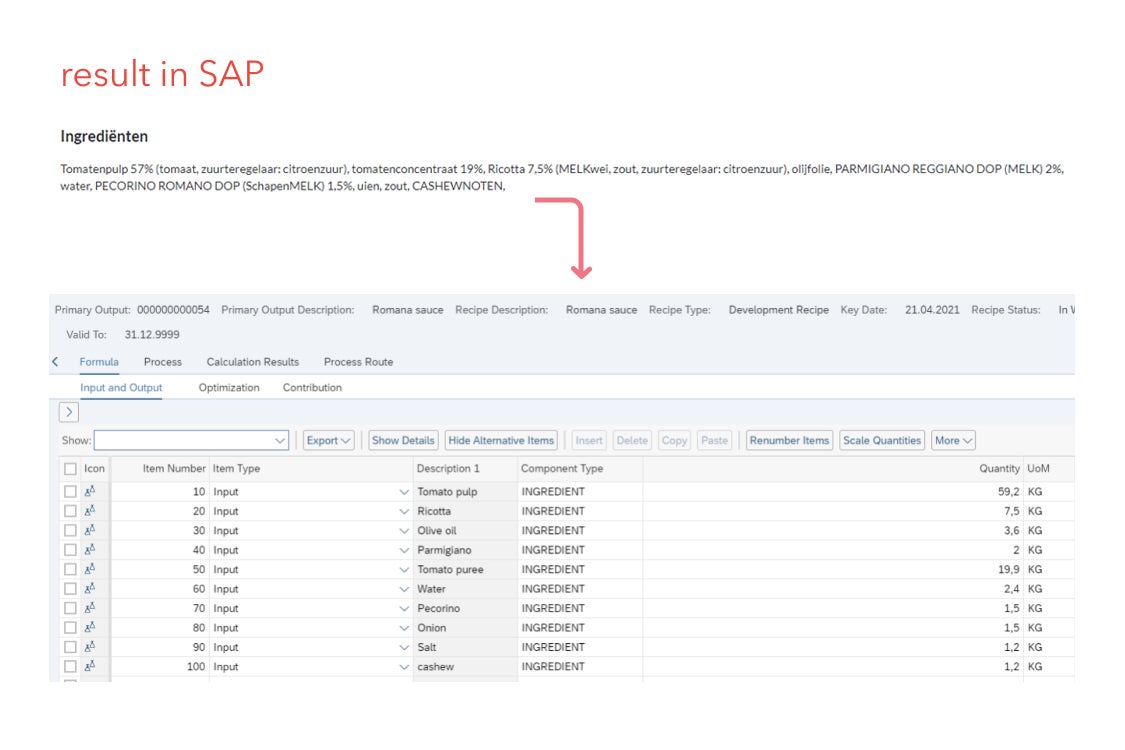This screenshot has width=1125, height=750.
Task: Tick the select-all checkbox in the table header
Action: [70, 469]
